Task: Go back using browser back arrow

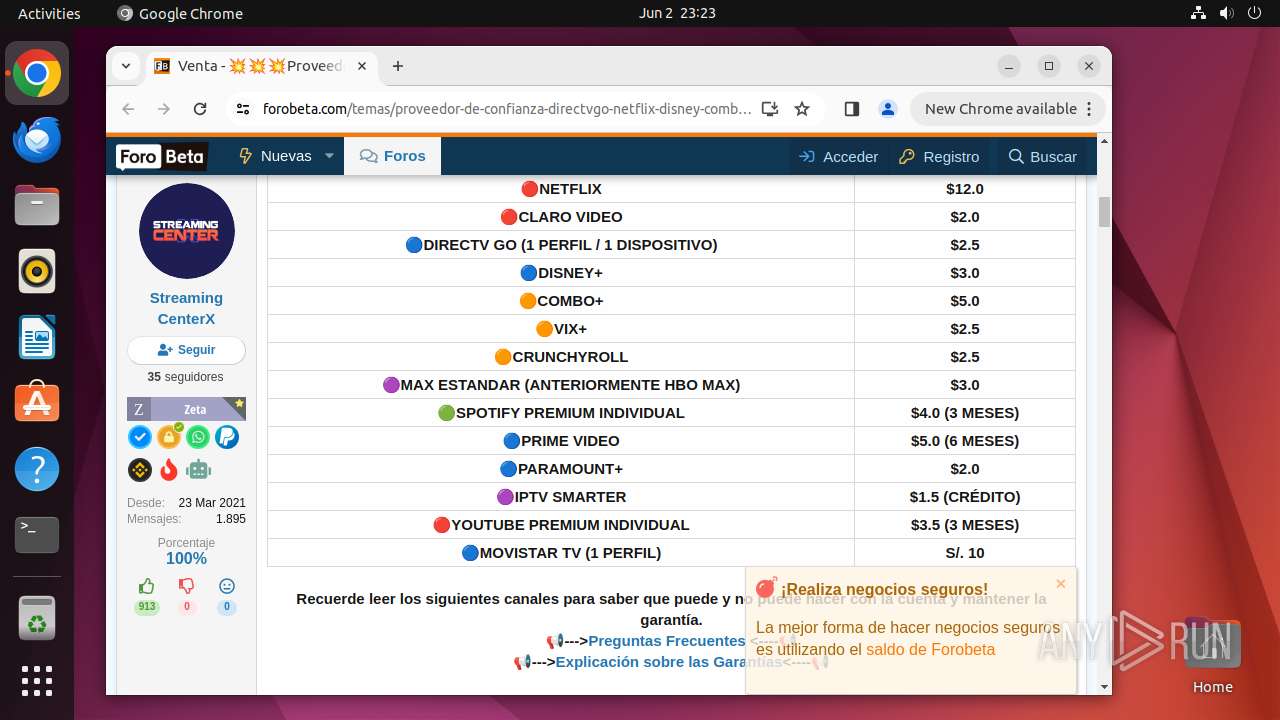Action: tap(128, 109)
